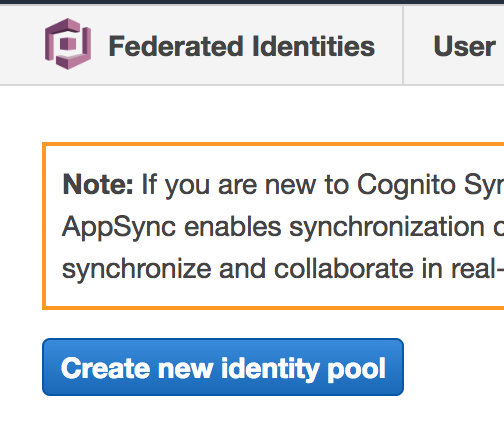This screenshot has height=422, width=504.
Task: Click the word Identities in the header tab
Action: tap(313, 46)
